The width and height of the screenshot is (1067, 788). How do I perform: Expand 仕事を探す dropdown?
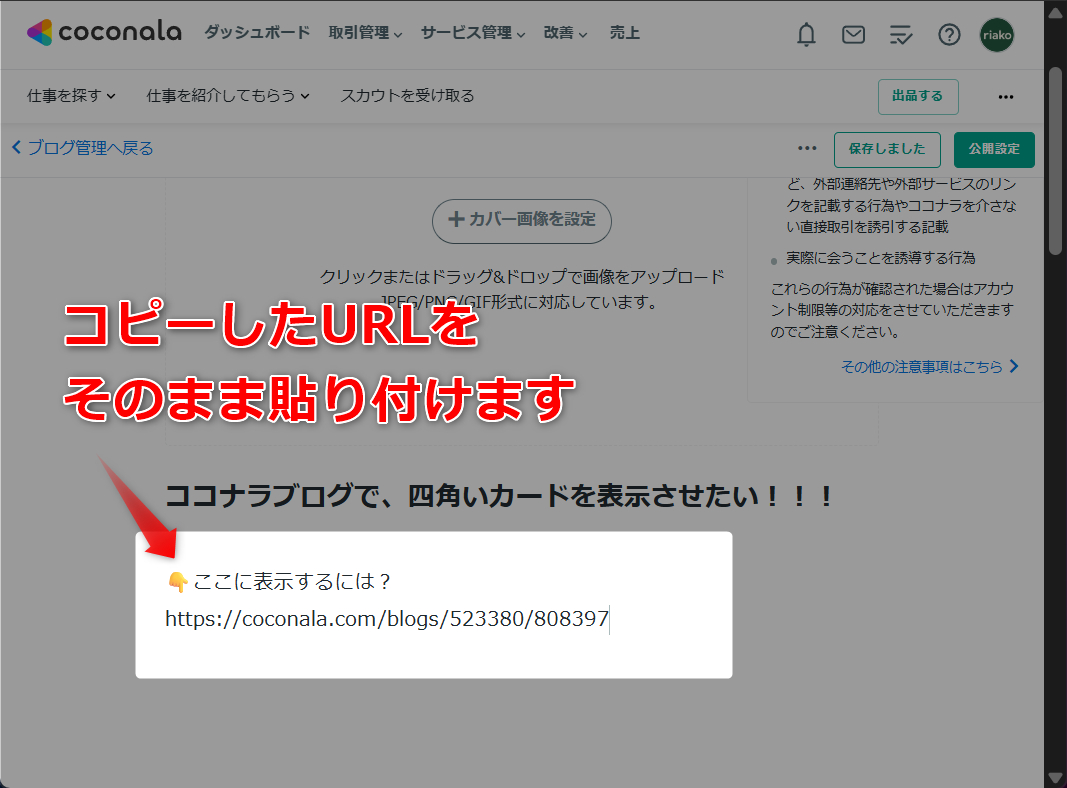click(x=71, y=96)
